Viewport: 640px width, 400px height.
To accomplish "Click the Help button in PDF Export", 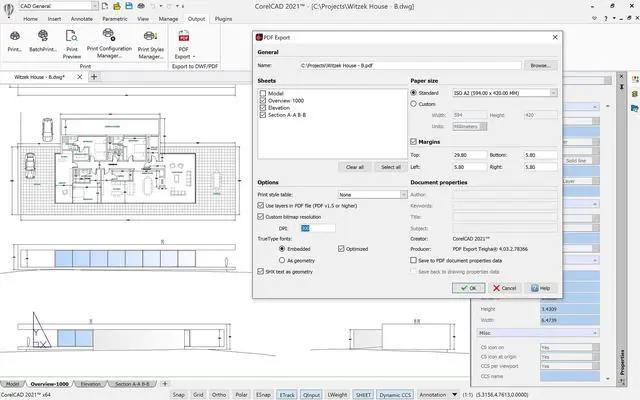I will pyautogui.click(x=541, y=288).
